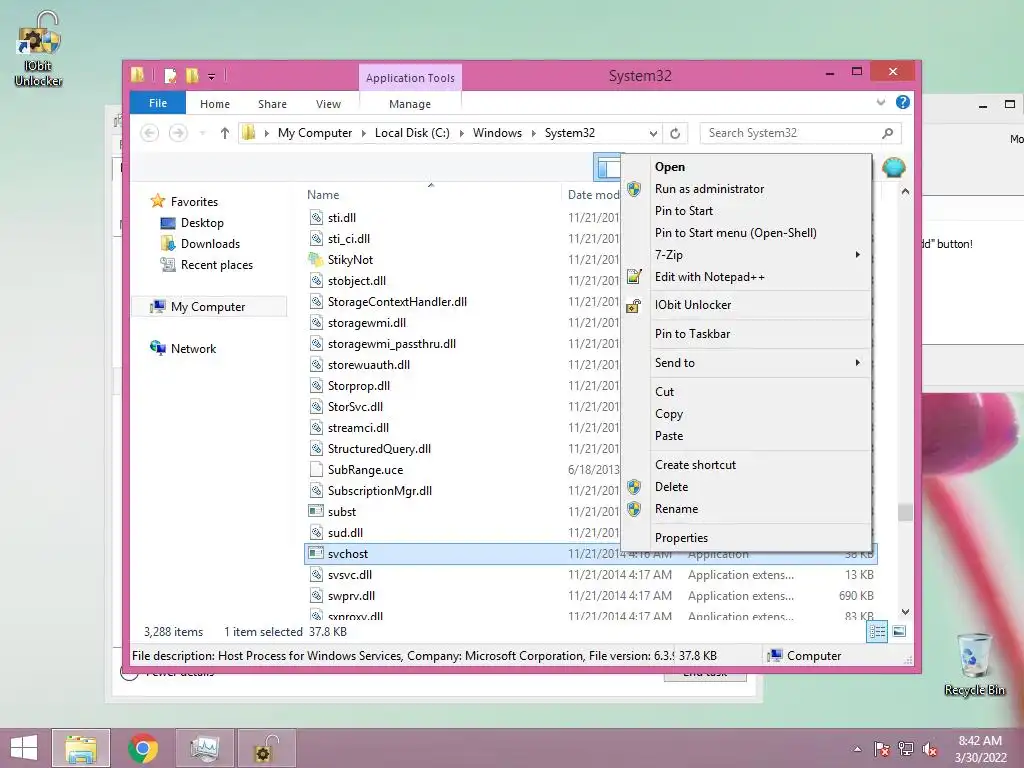Image resolution: width=1024 pixels, height=768 pixels.
Task: Open the IObit Unlocker desktop shortcut
Action: 39,50
